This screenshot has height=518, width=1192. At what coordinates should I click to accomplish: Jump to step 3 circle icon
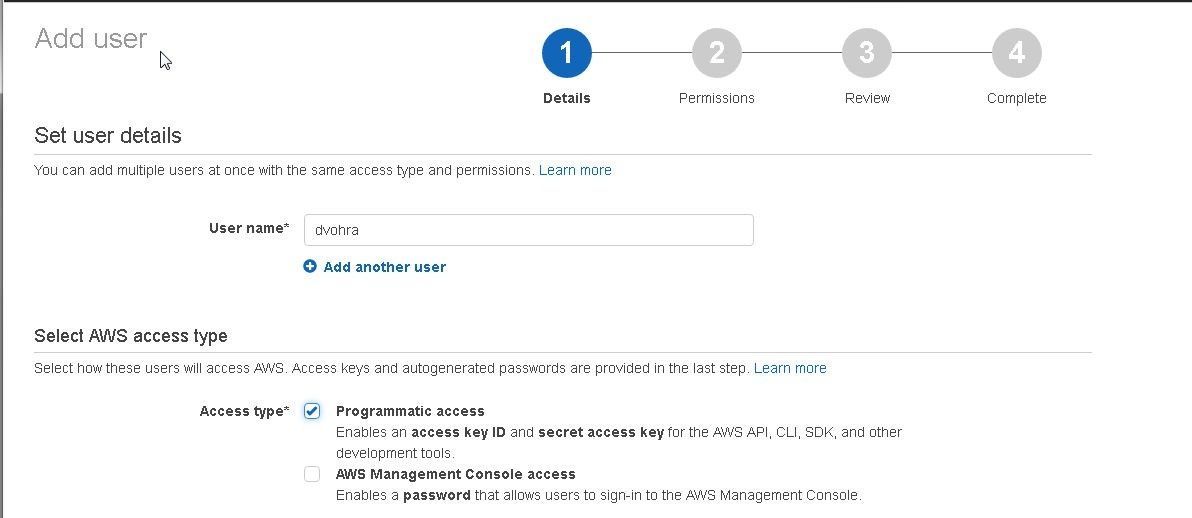pos(867,52)
